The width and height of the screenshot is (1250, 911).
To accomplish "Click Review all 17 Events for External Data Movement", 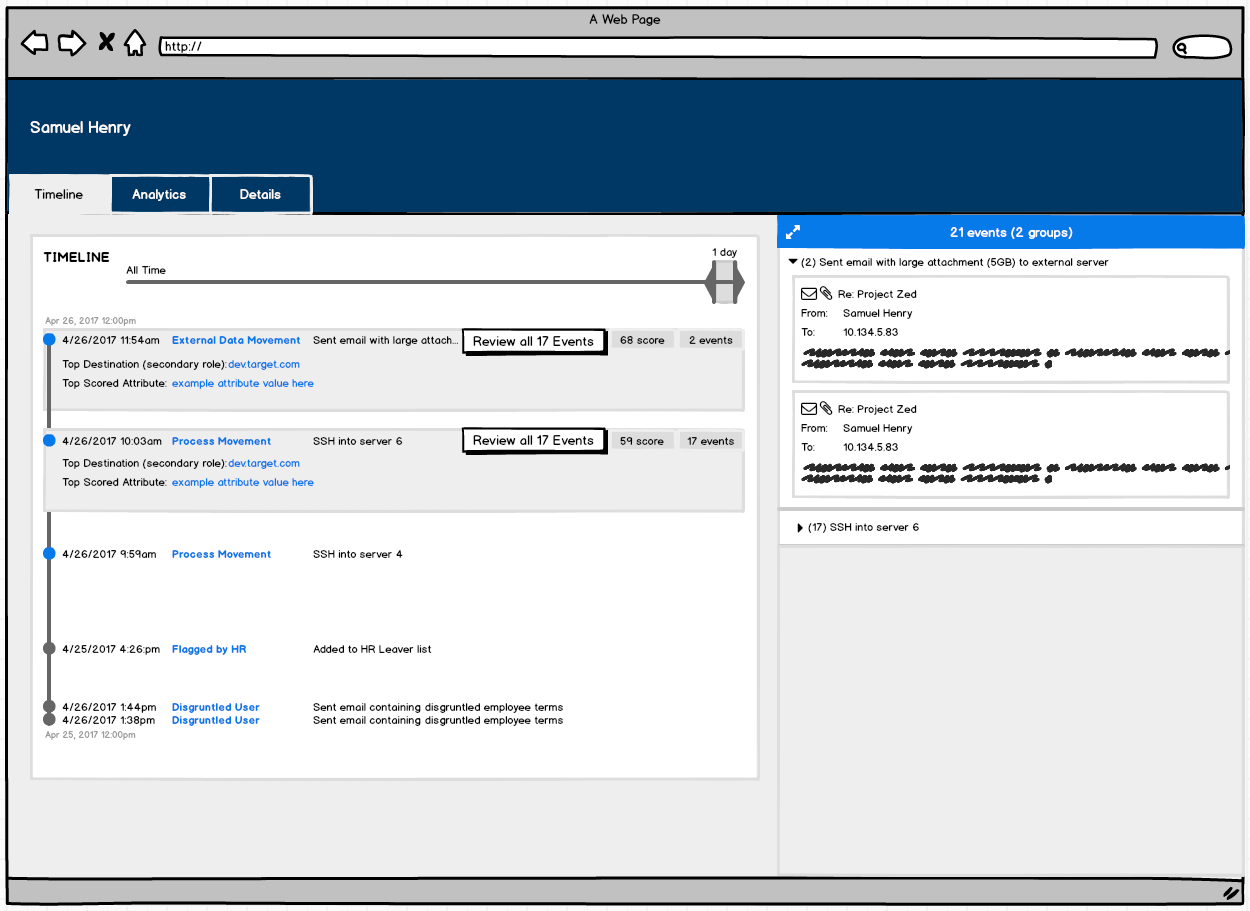I will (534, 341).
